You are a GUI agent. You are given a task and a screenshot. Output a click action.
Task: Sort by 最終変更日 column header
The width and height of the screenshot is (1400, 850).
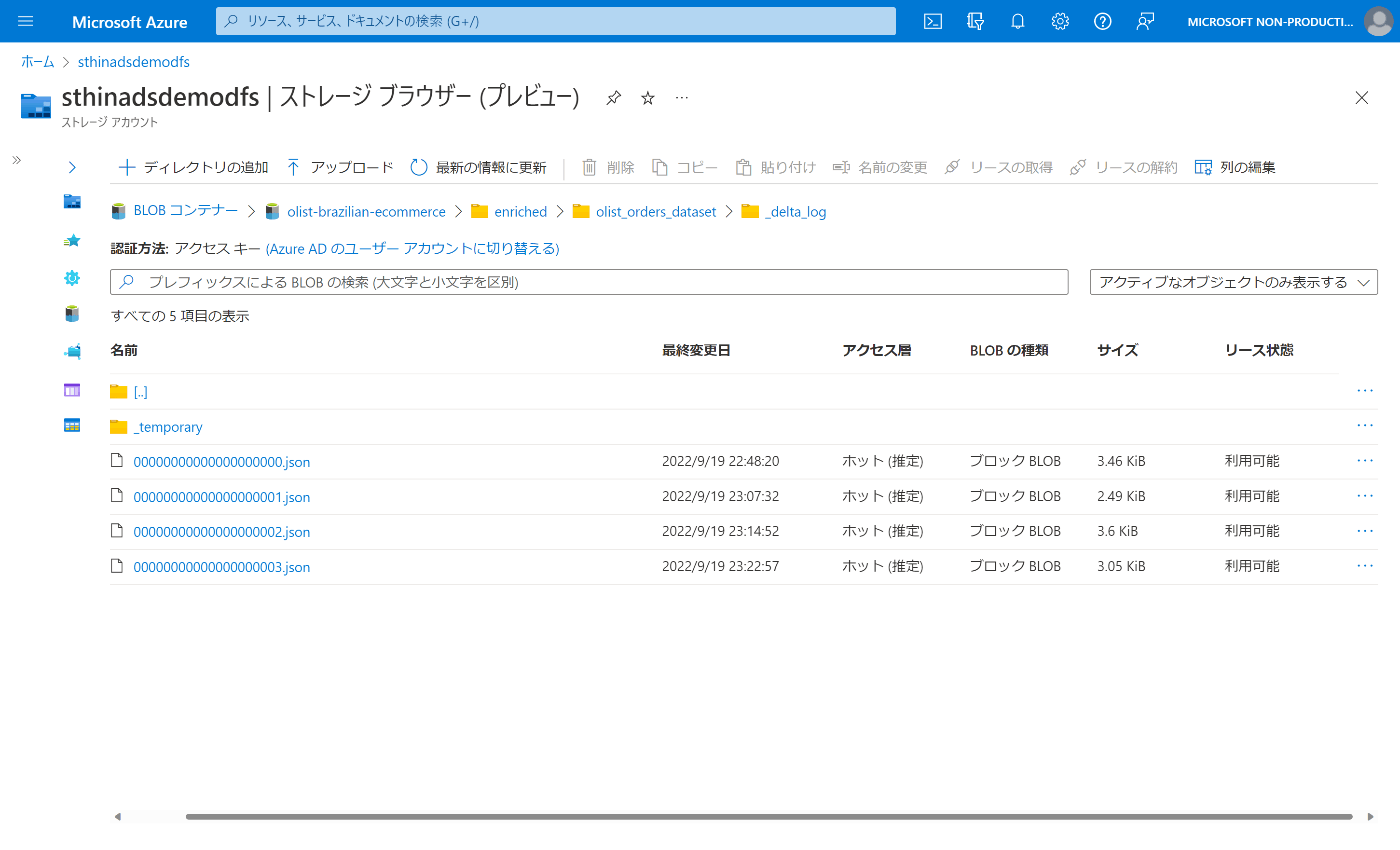pyautogui.click(x=696, y=350)
